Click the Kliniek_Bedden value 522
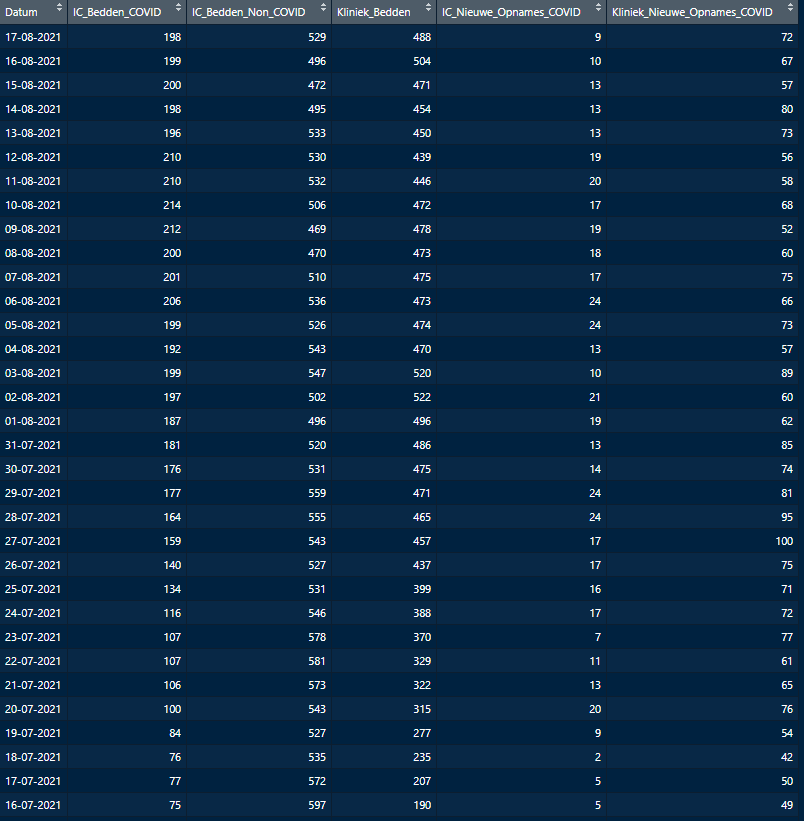The image size is (804, 821). [x=422, y=397]
